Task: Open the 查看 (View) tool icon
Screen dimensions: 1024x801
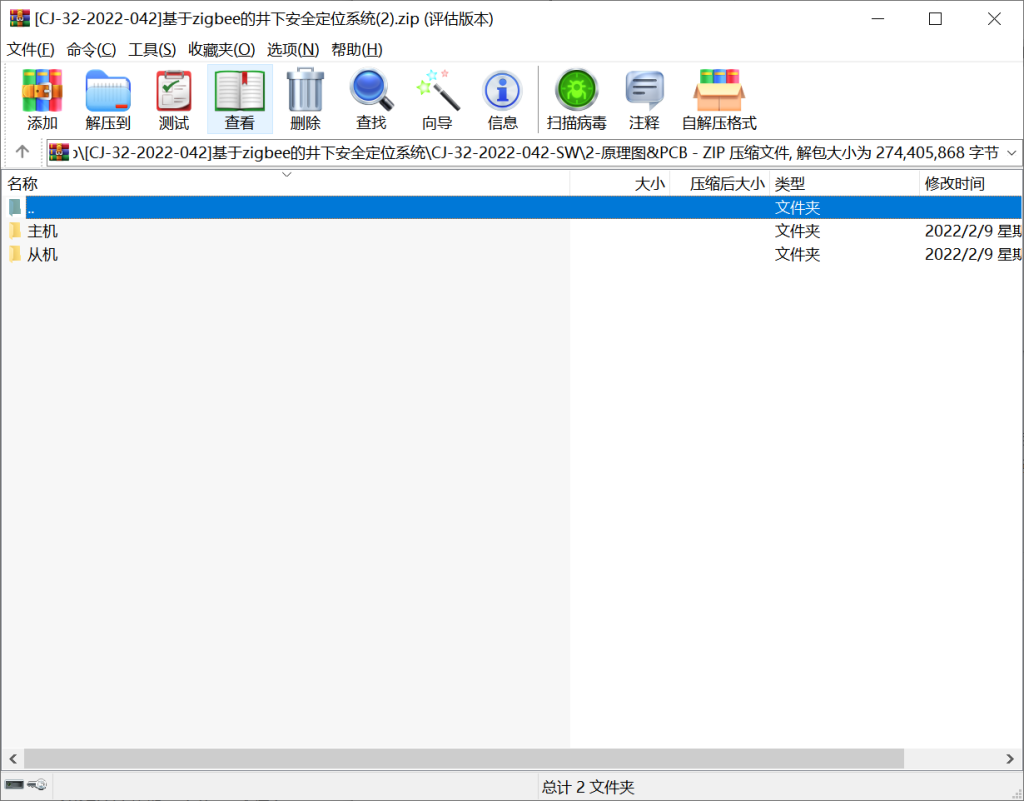Action: (x=240, y=98)
